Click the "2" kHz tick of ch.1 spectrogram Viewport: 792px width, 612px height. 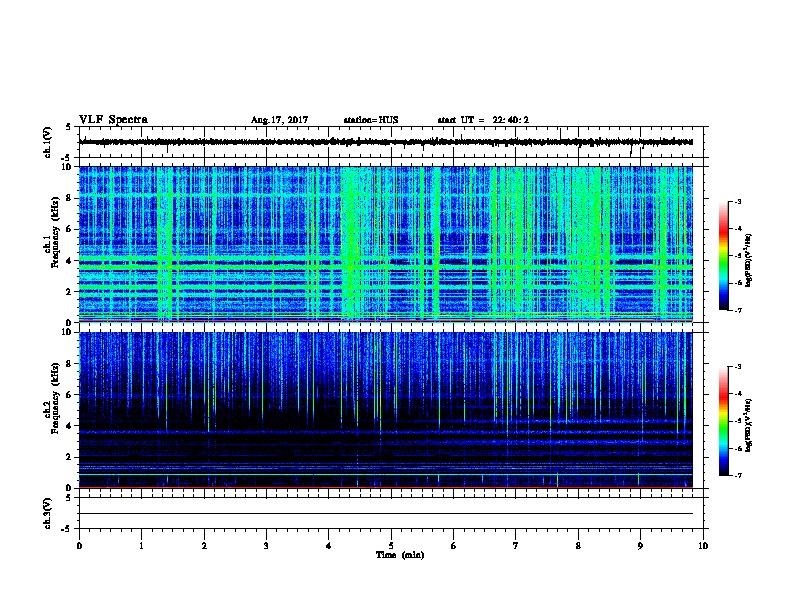[70, 291]
